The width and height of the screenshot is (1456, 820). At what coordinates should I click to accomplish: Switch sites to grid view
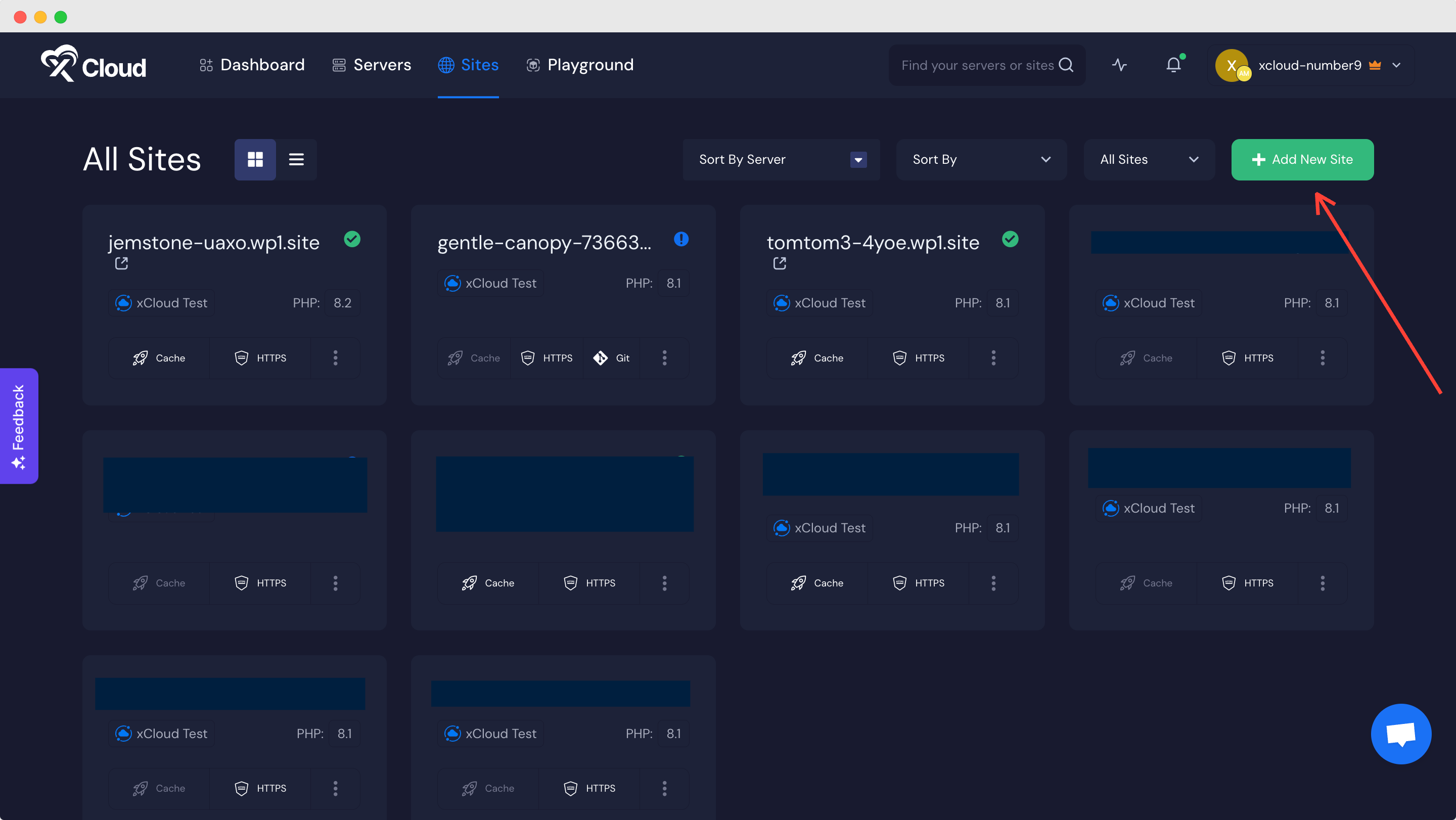(x=255, y=159)
